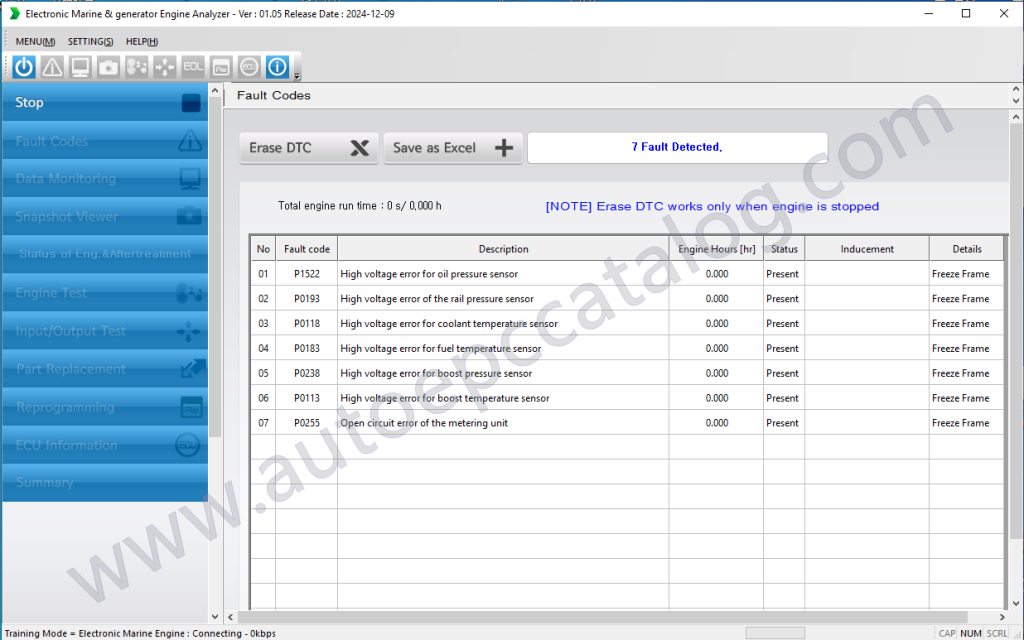The width and height of the screenshot is (1024, 640).
Task: Open Snapshot Viewer in the sidebar
Action: click(x=105, y=217)
